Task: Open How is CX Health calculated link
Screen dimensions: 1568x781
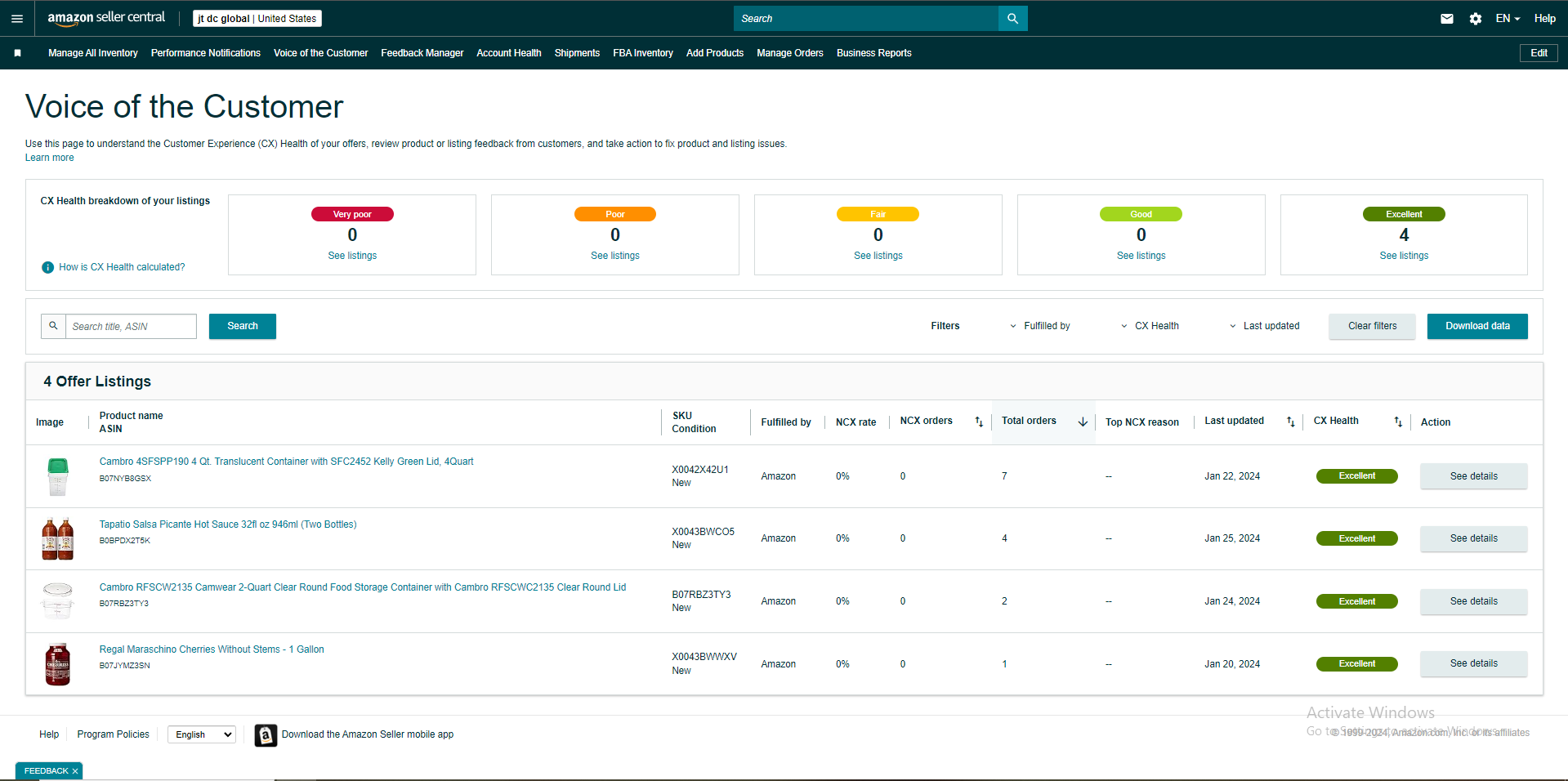Action: (122, 267)
